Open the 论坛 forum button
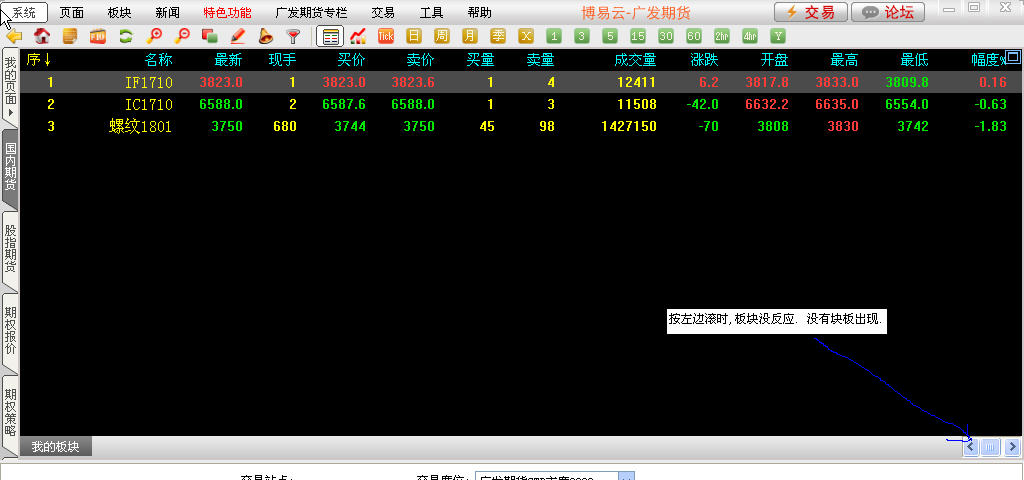 click(x=888, y=12)
